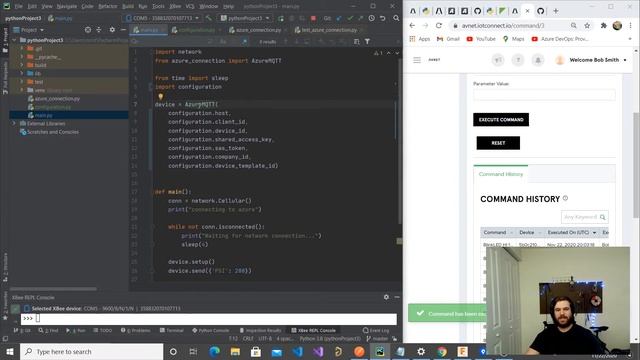
Task: Open Microsoft Edge from the taskbar
Action: pyautogui.click(x=214, y=351)
